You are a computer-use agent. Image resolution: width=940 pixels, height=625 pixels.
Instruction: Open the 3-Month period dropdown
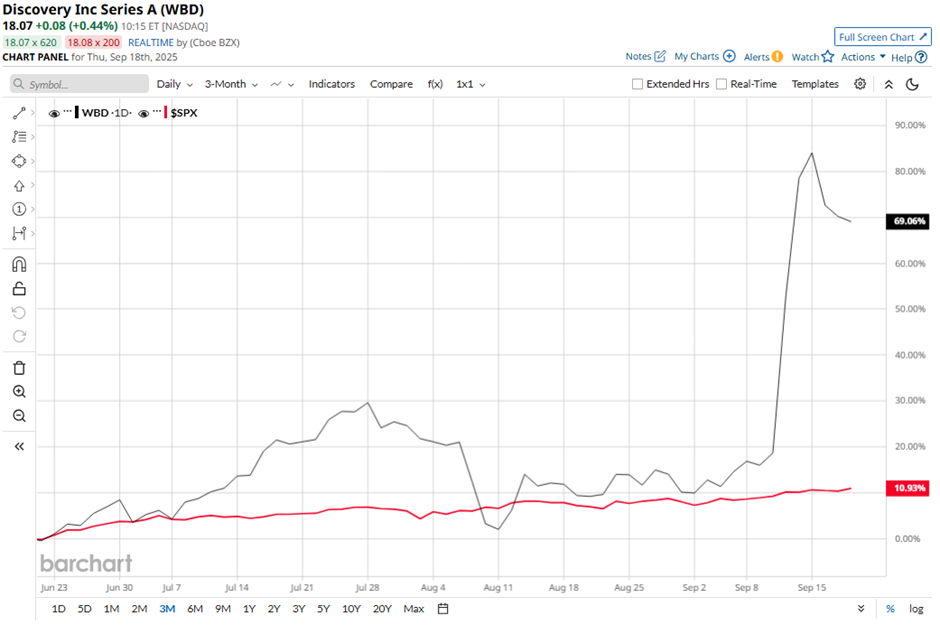[231, 84]
